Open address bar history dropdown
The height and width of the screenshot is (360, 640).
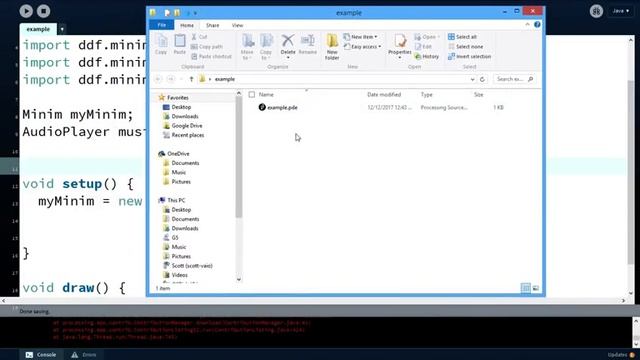click(472, 79)
